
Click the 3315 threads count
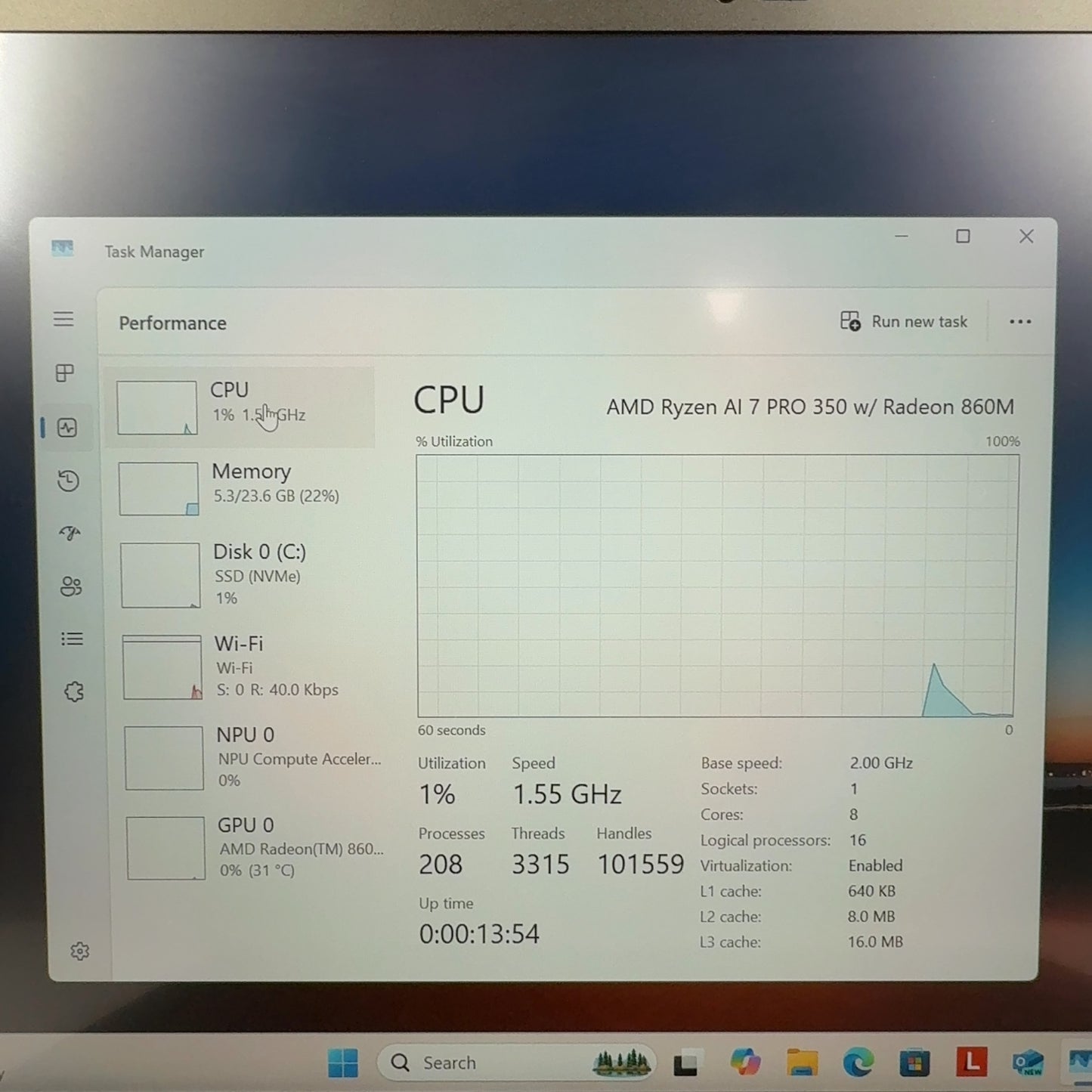click(540, 865)
